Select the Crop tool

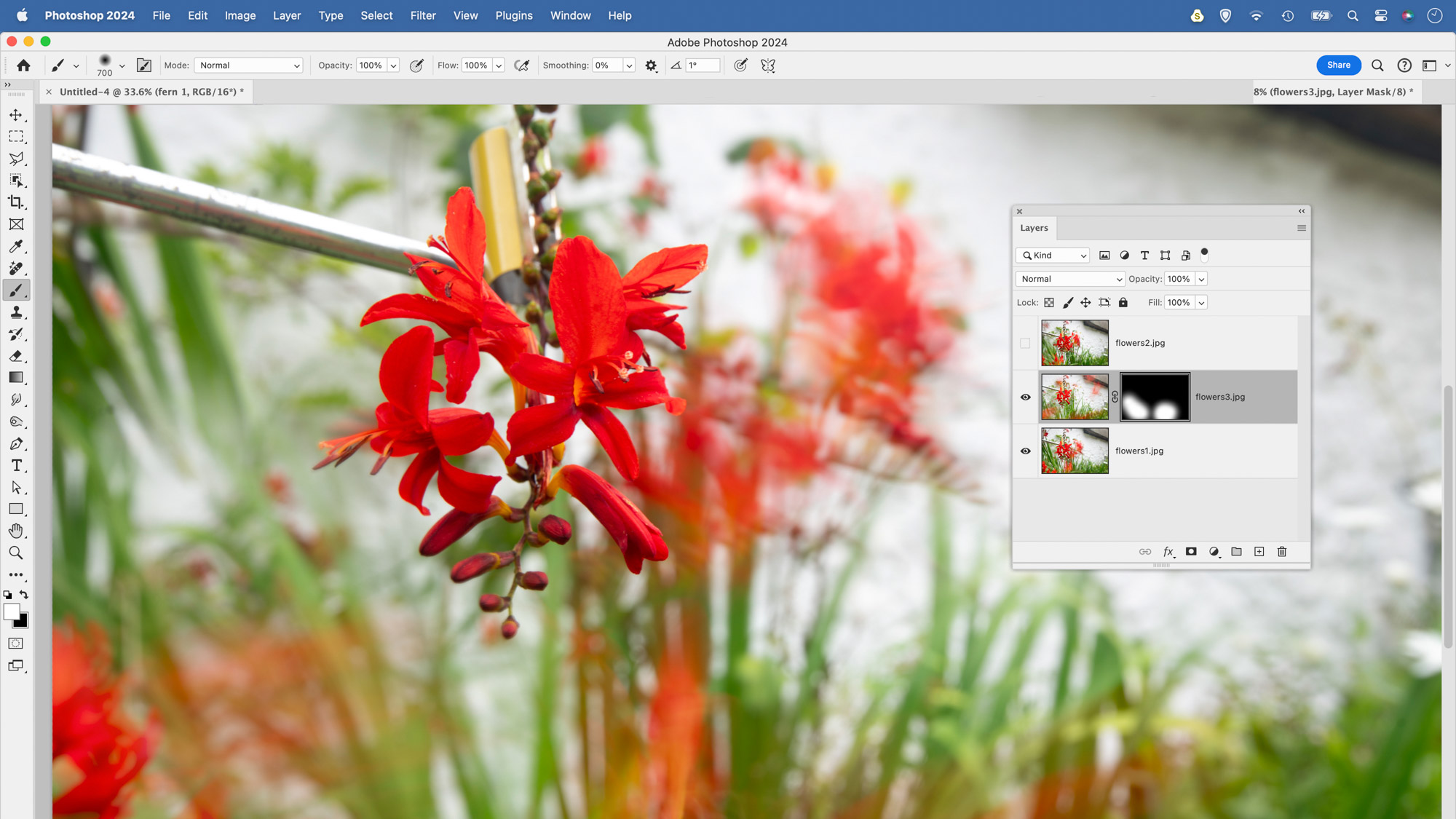[x=16, y=202]
